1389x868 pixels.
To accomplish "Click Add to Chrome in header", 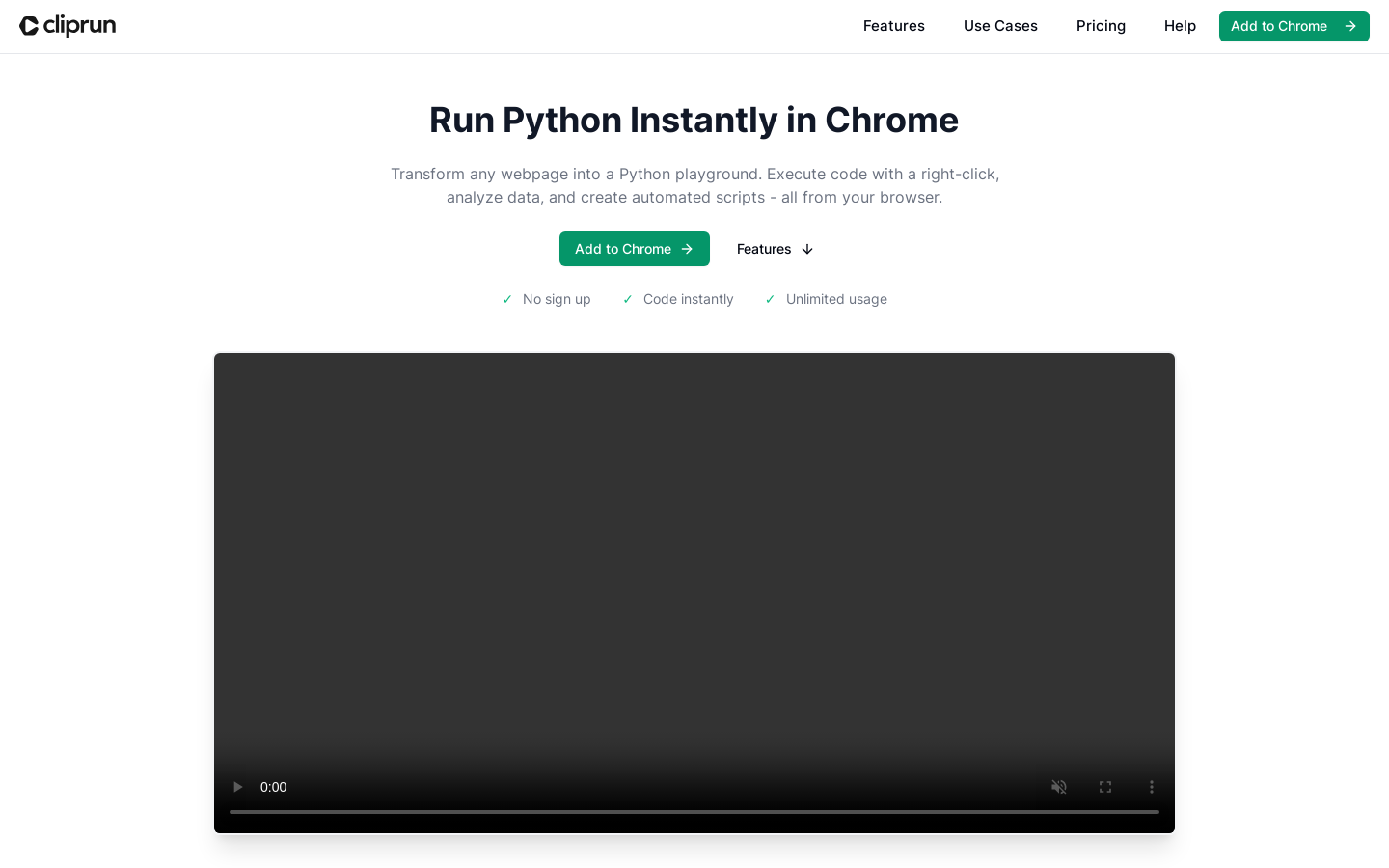I will [1294, 26].
